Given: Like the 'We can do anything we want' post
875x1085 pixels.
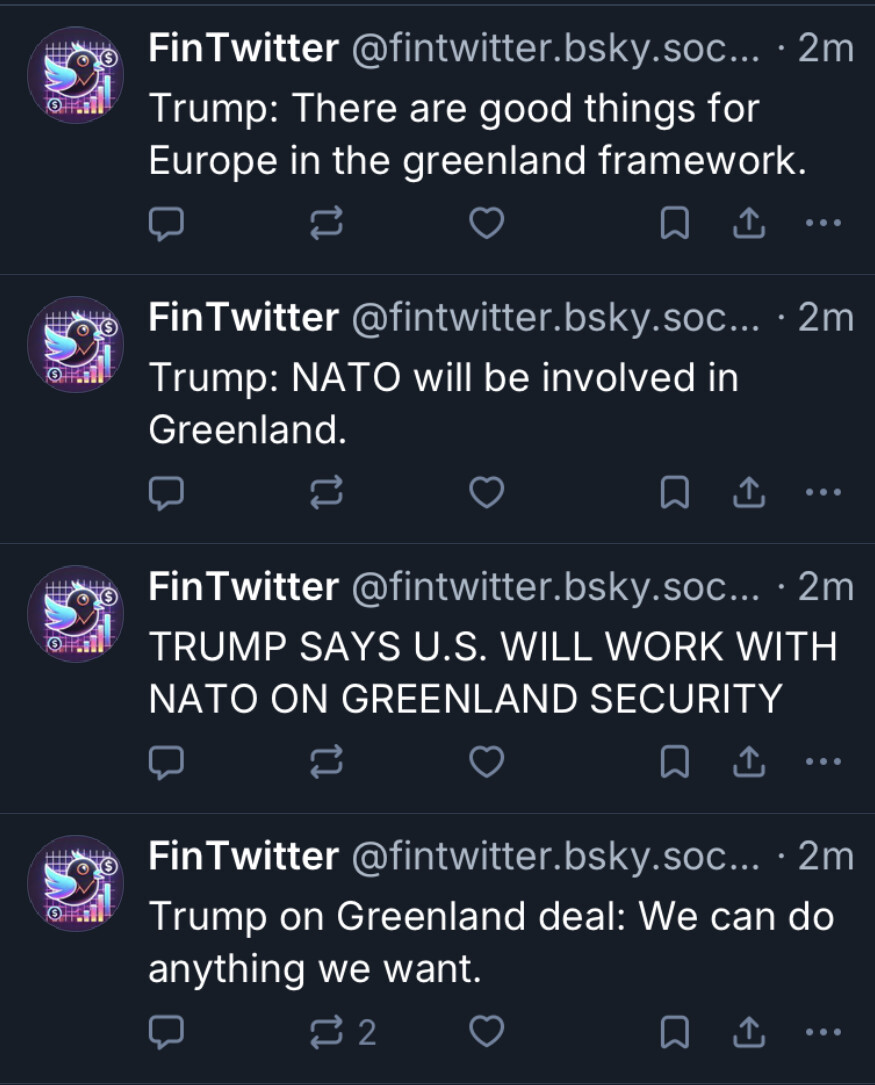Looking at the screenshot, I should pos(486,1032).
